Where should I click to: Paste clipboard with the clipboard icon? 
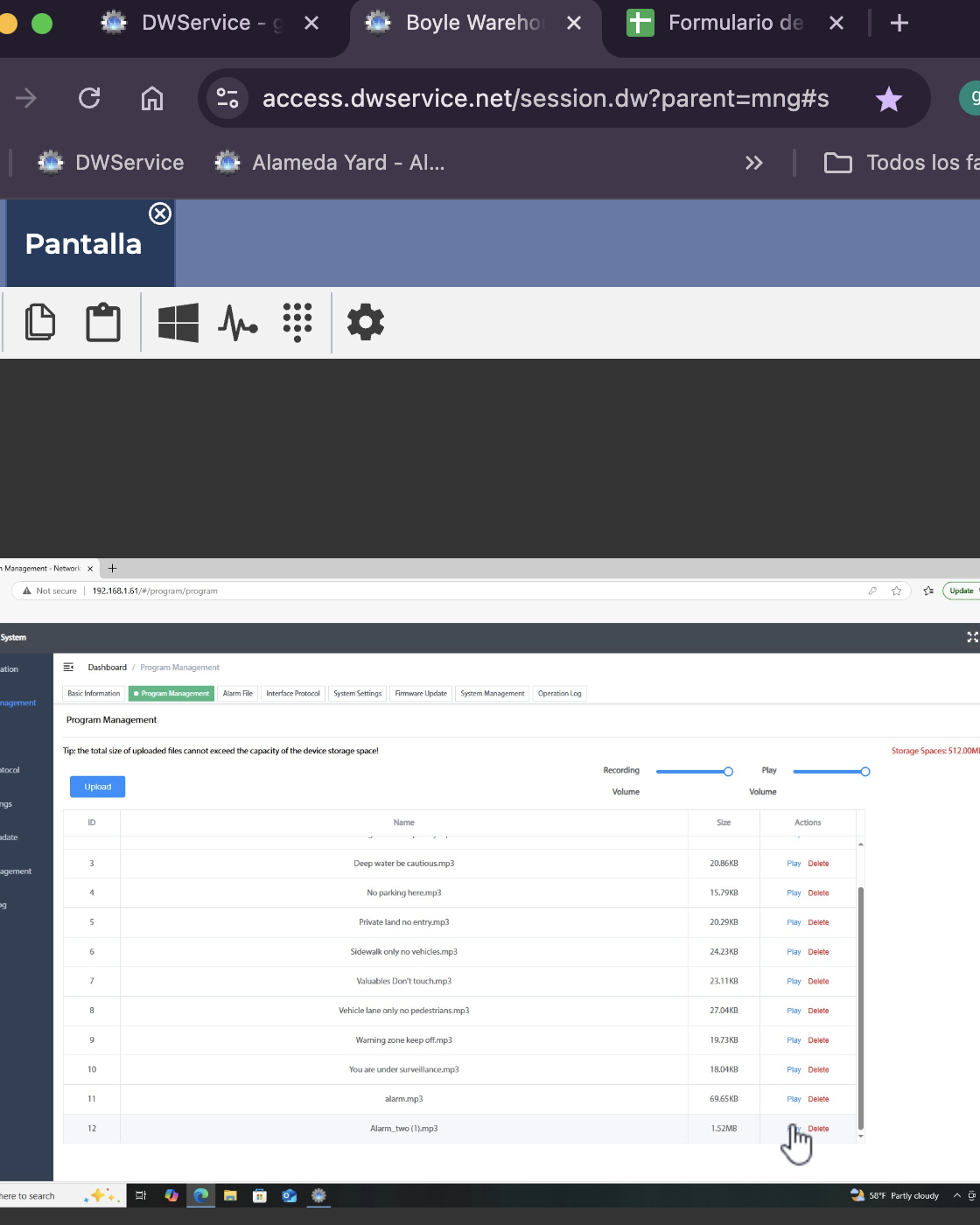(103, 322)
